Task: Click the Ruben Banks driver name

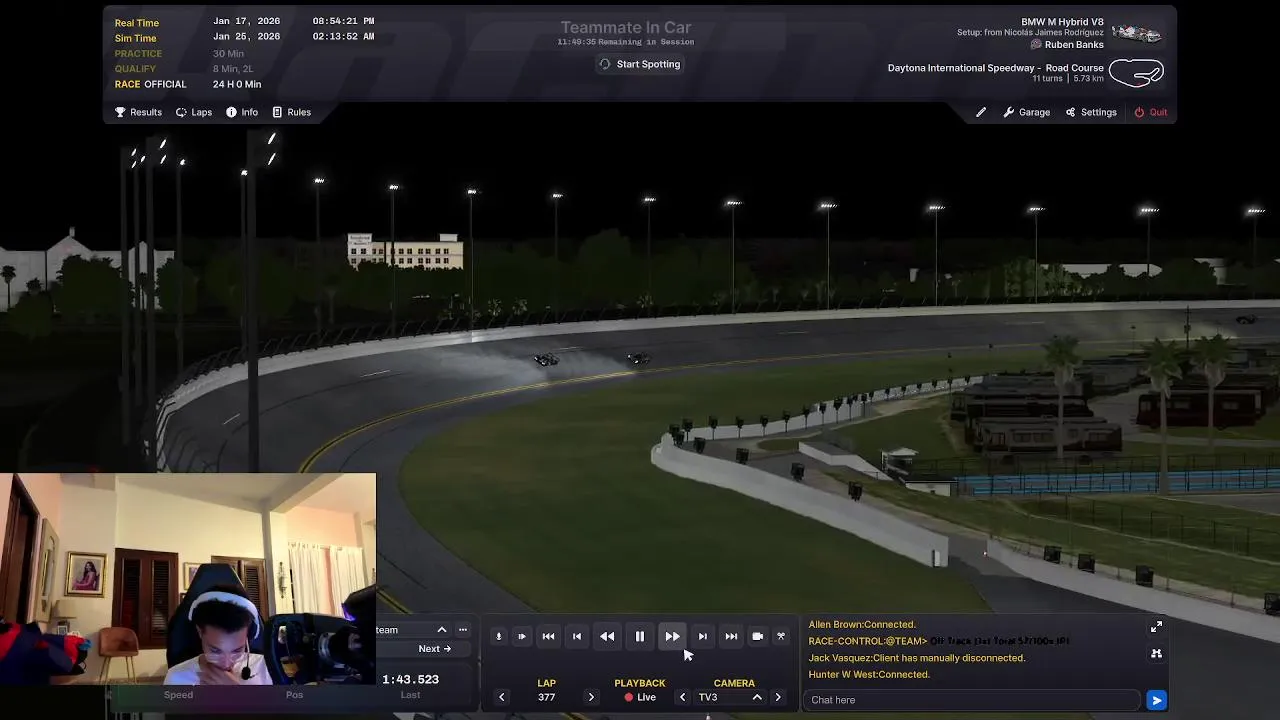Action: pos(1074,45)
